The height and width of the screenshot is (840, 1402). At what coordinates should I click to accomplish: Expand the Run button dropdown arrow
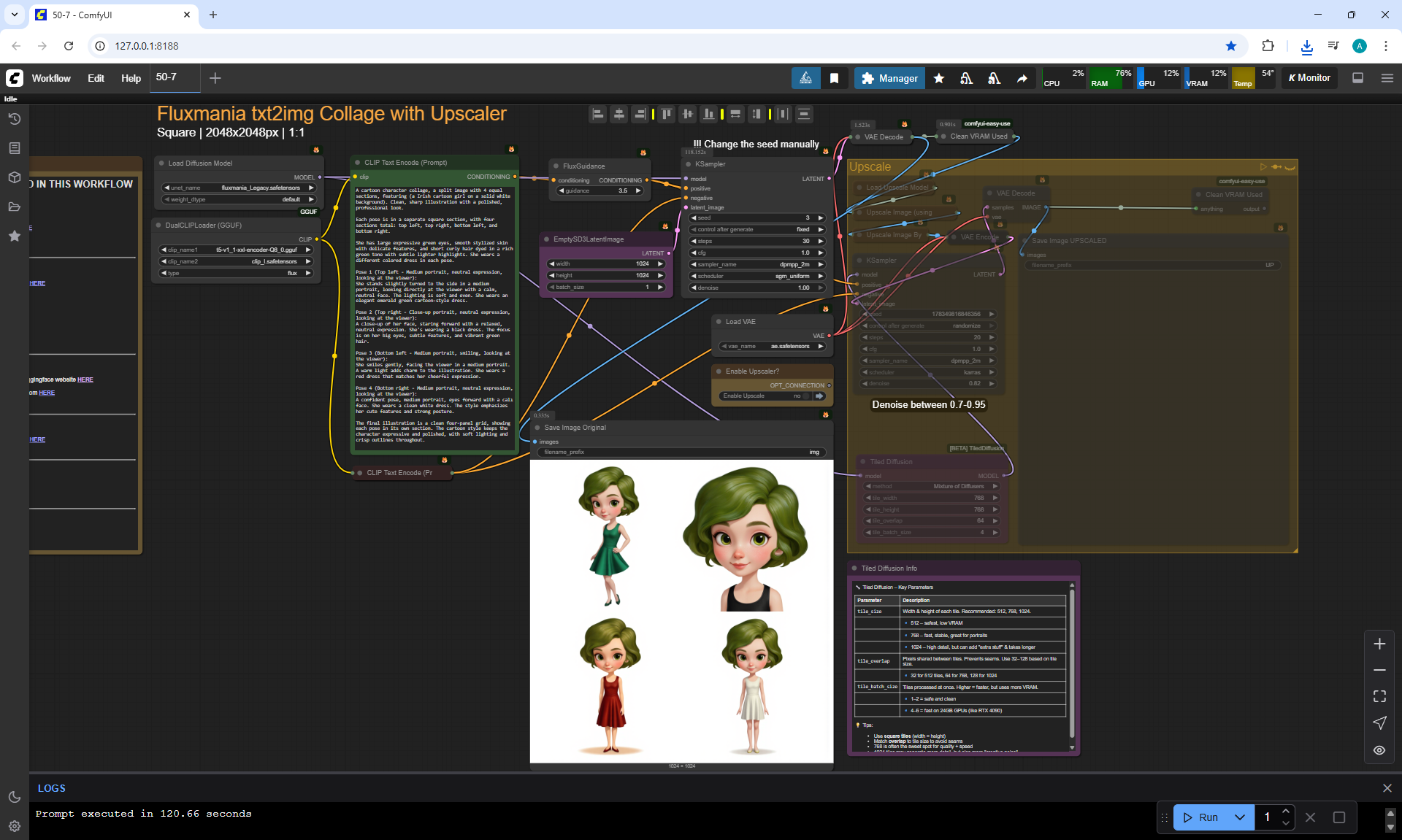(x=1239, y=817)
